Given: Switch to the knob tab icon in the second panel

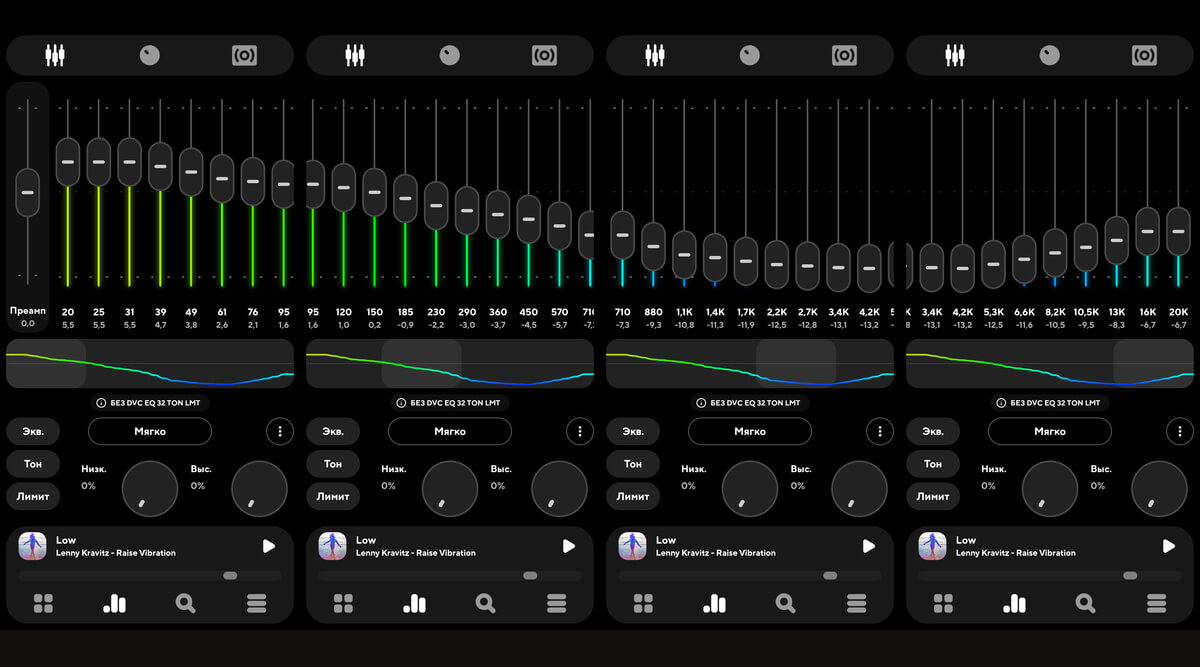Looking at the screenshot, I should [450, 55].
